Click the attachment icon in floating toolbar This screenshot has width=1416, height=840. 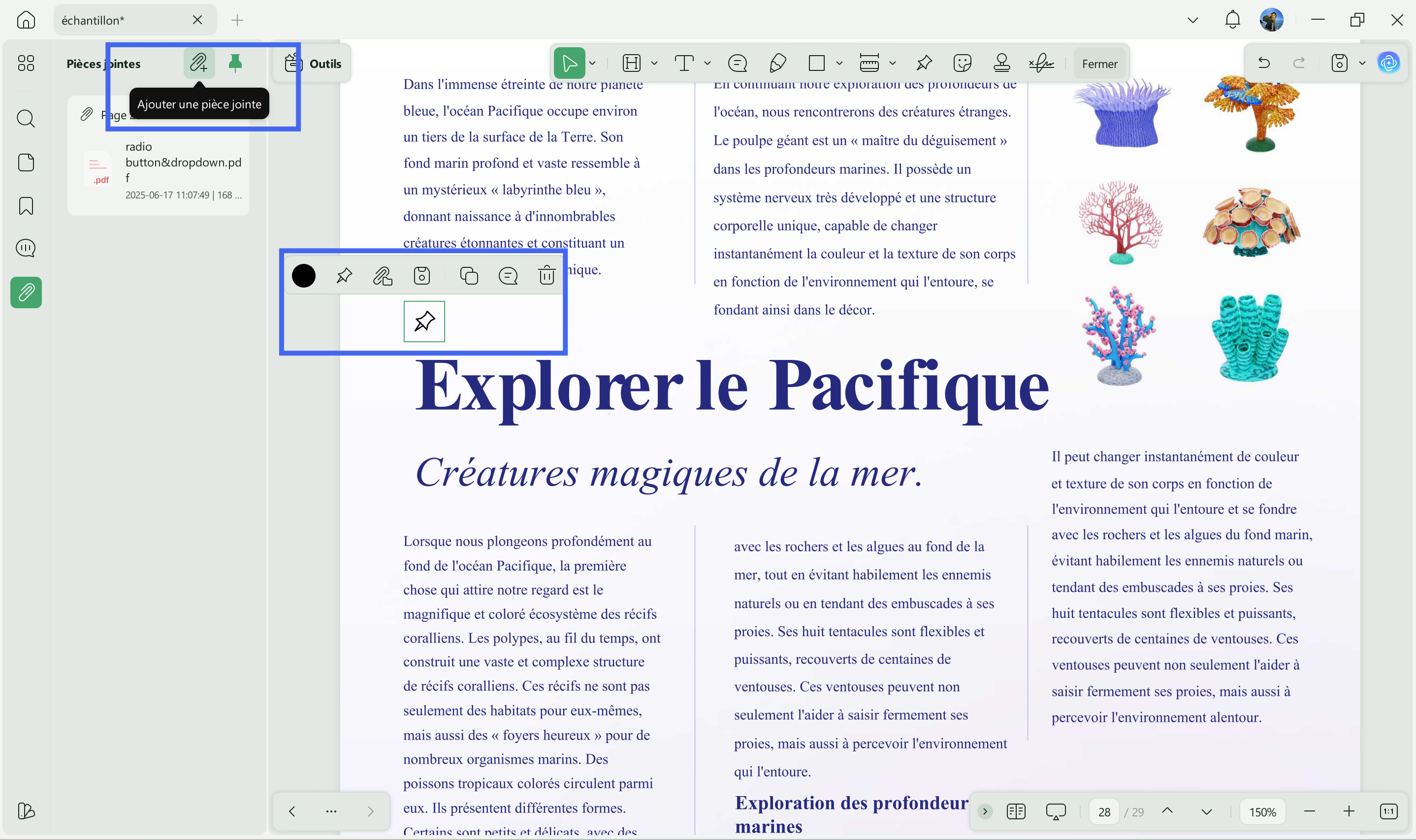[x=383, y=276]
